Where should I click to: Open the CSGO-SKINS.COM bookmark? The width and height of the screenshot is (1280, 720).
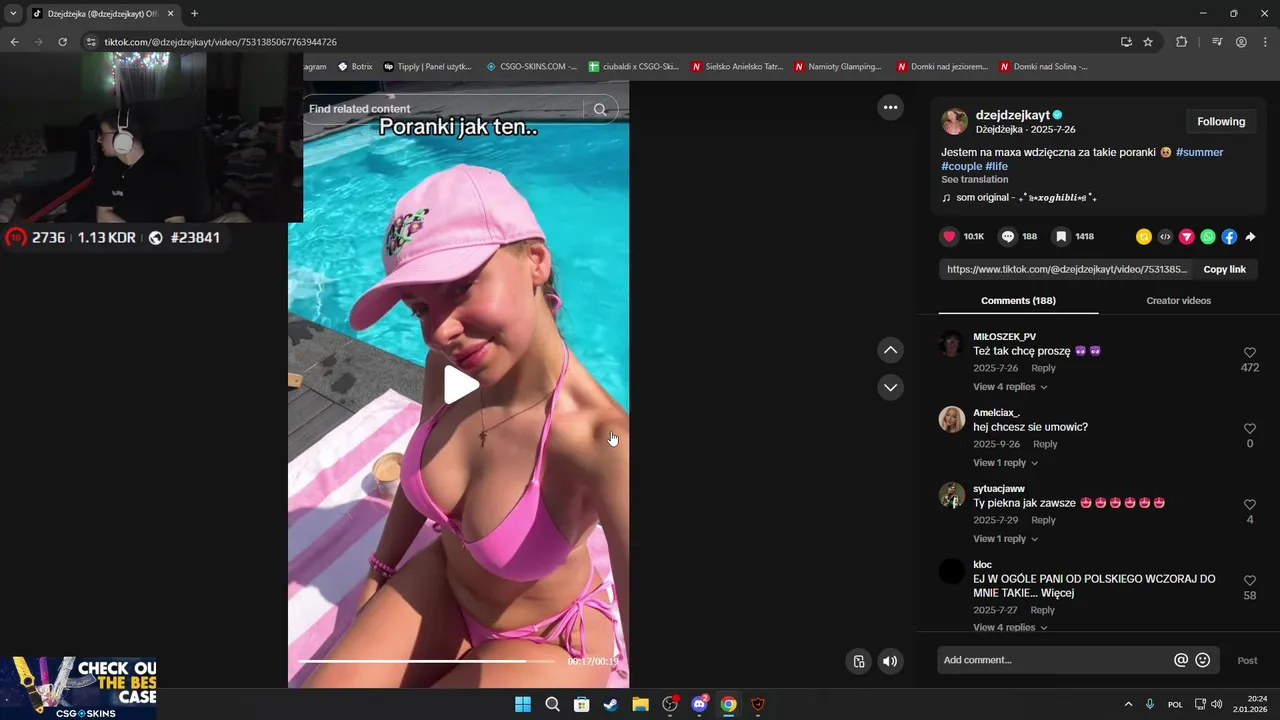531,67
